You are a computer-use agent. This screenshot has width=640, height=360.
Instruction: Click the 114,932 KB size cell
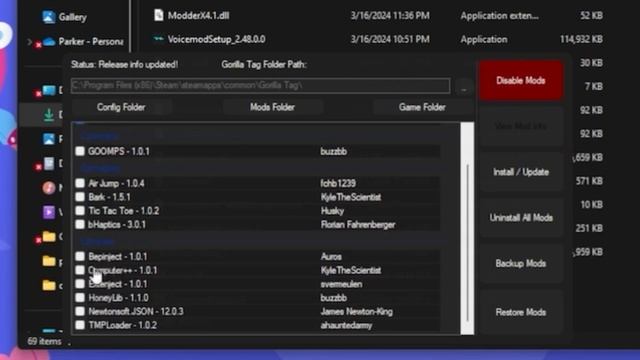tap(581, 39)
